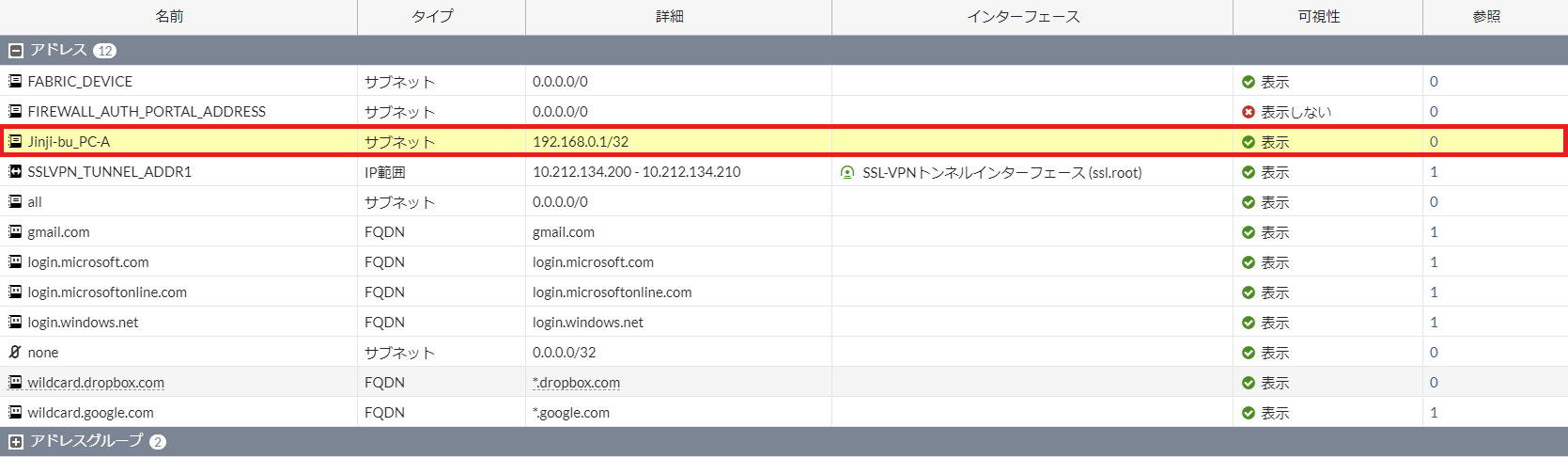Click the IP範囲 type cell
Screen dimensions: 1568x458
tap(385, 172)
